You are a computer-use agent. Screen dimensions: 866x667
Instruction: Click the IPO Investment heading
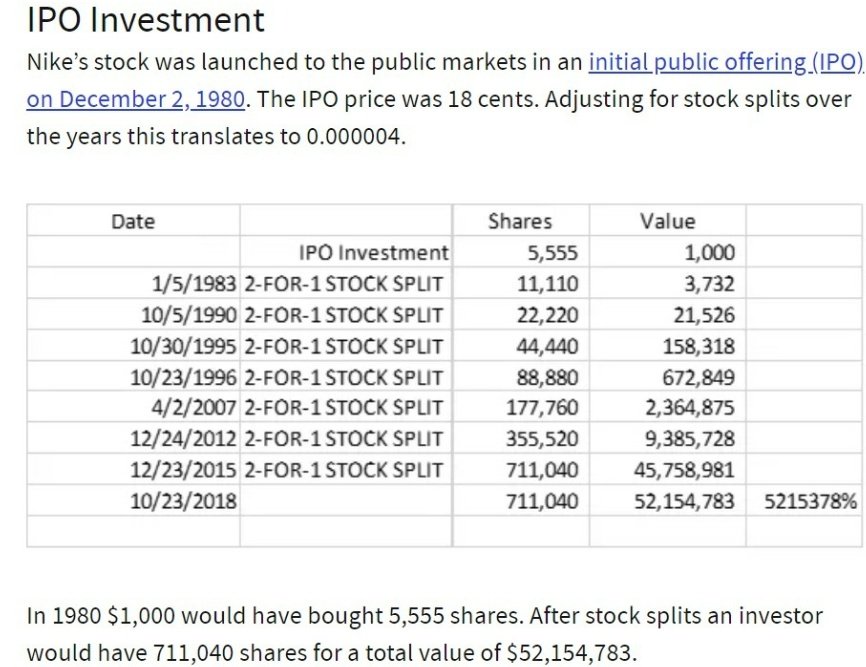[x=146, y=20]
